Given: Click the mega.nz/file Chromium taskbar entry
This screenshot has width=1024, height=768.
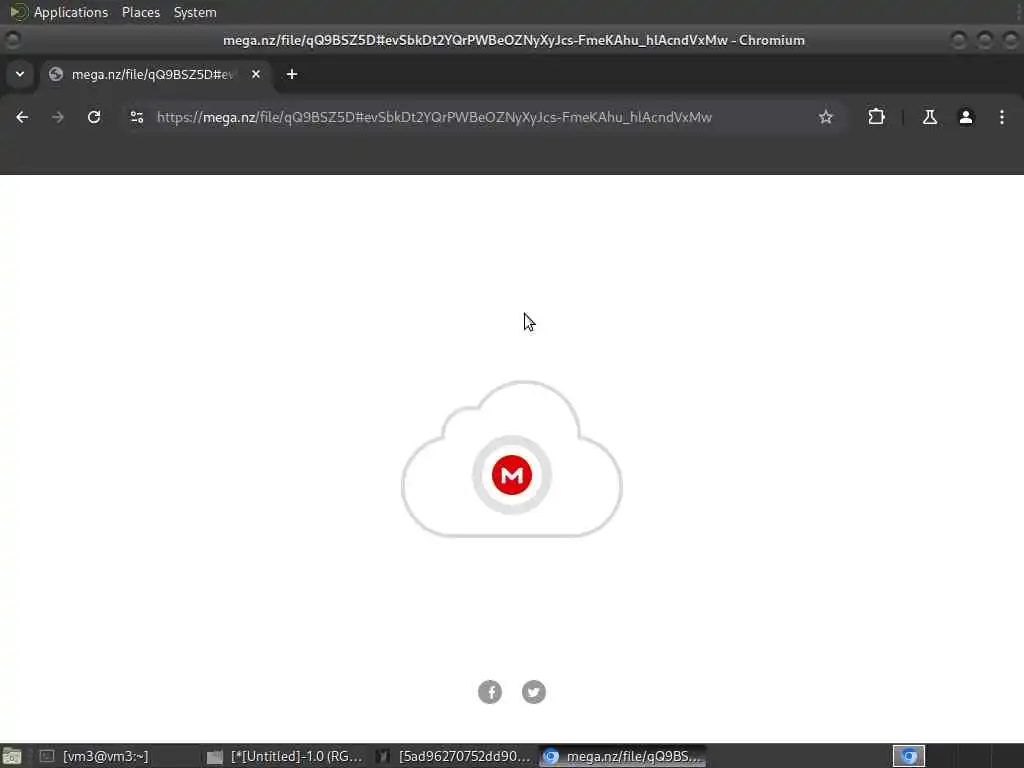Looking at the screenshot, I should [623, 756].
